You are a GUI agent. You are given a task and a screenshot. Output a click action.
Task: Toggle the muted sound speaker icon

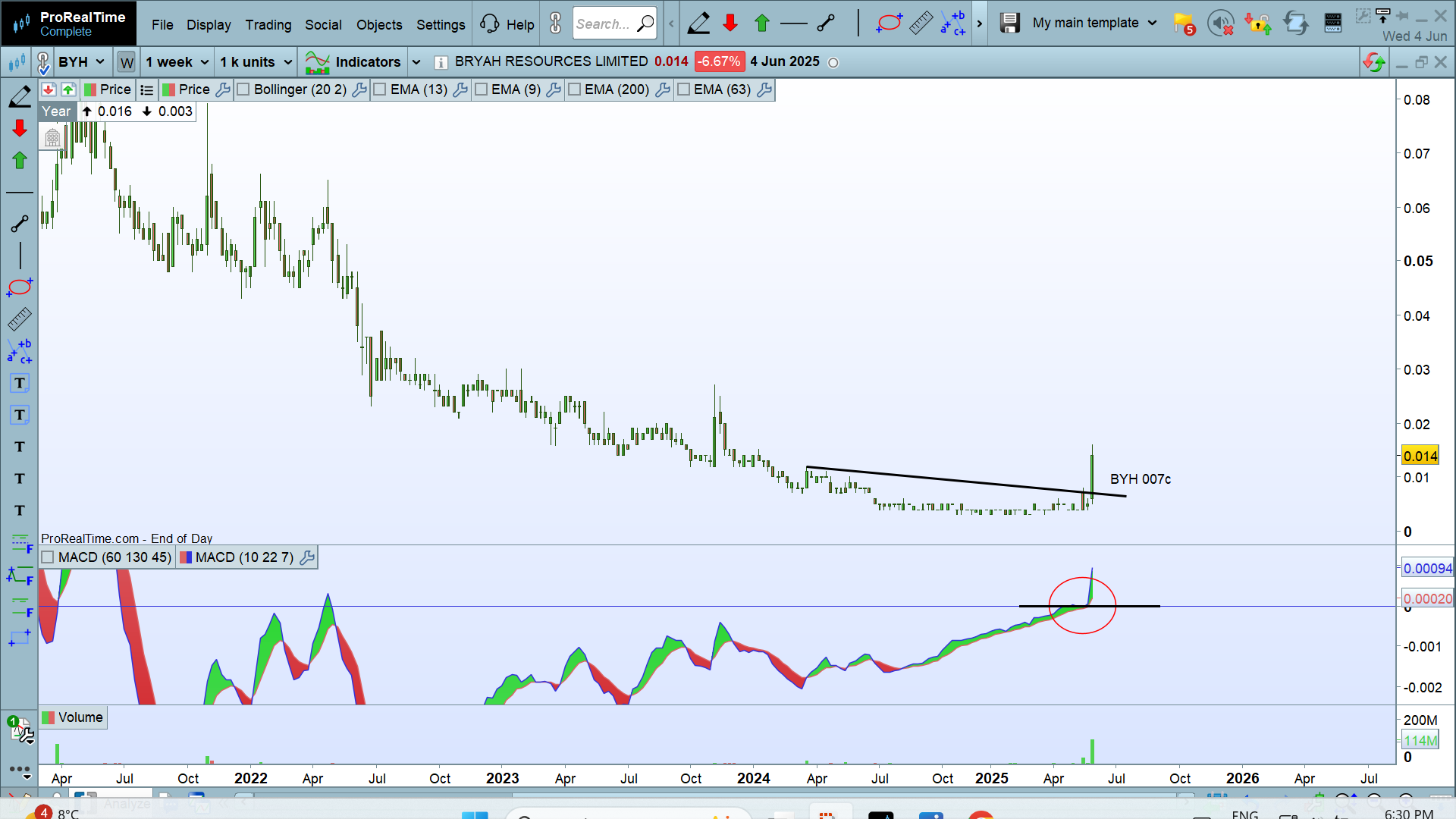1221,24
